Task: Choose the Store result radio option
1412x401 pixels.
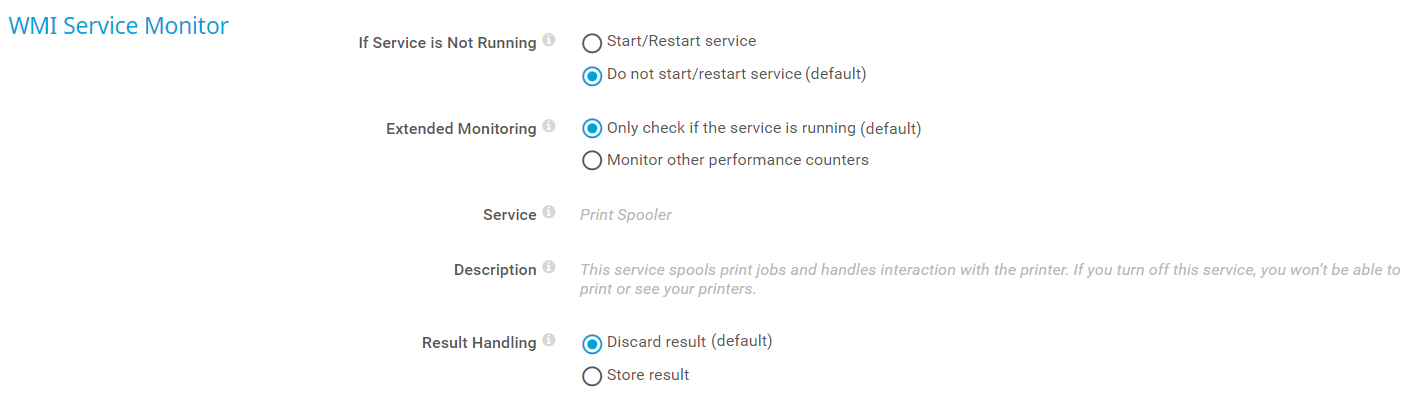Action: pyautogui.click(x=592, y=376)
